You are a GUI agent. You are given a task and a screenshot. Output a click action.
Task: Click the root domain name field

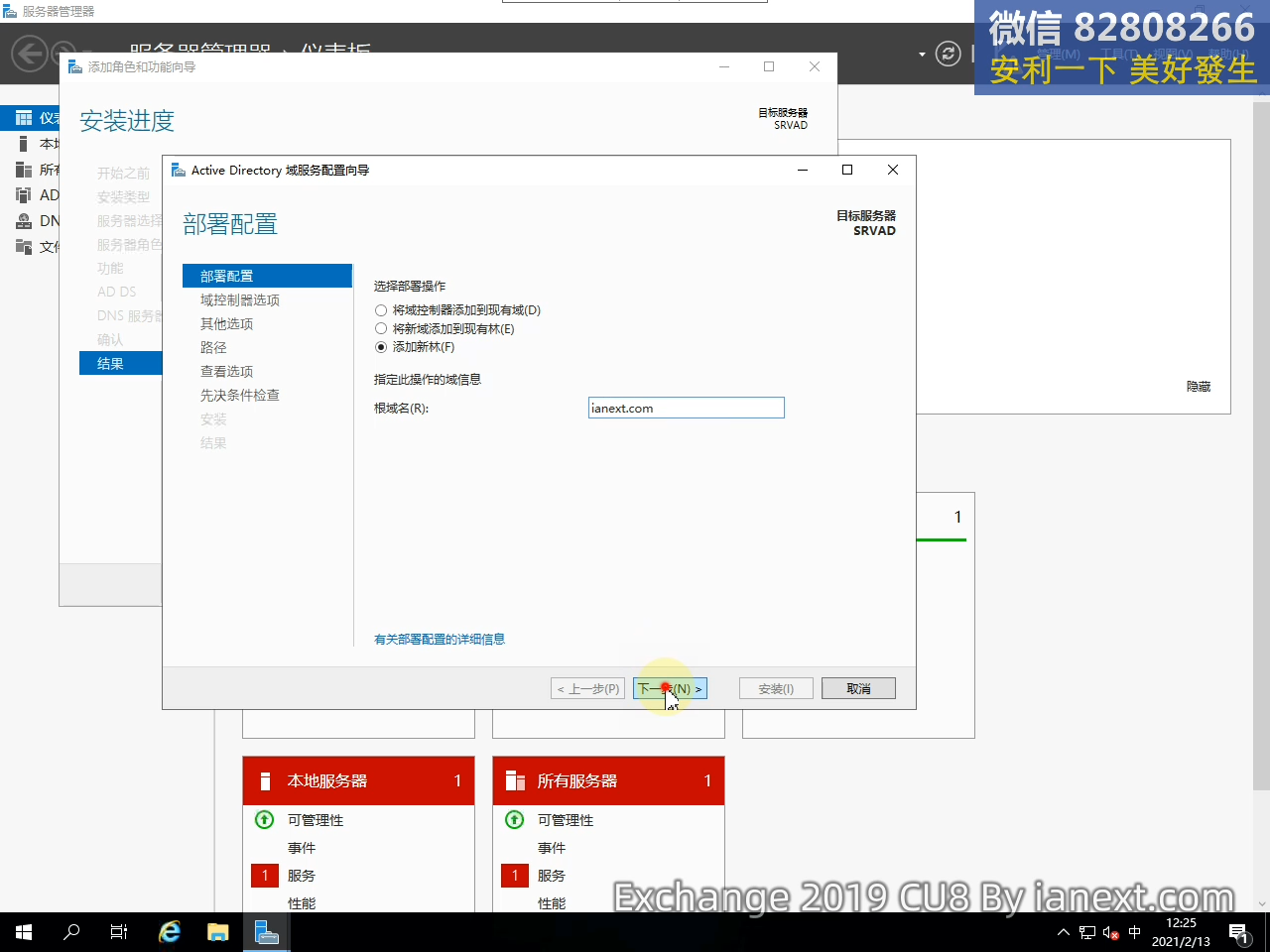(x=687, y=408)
